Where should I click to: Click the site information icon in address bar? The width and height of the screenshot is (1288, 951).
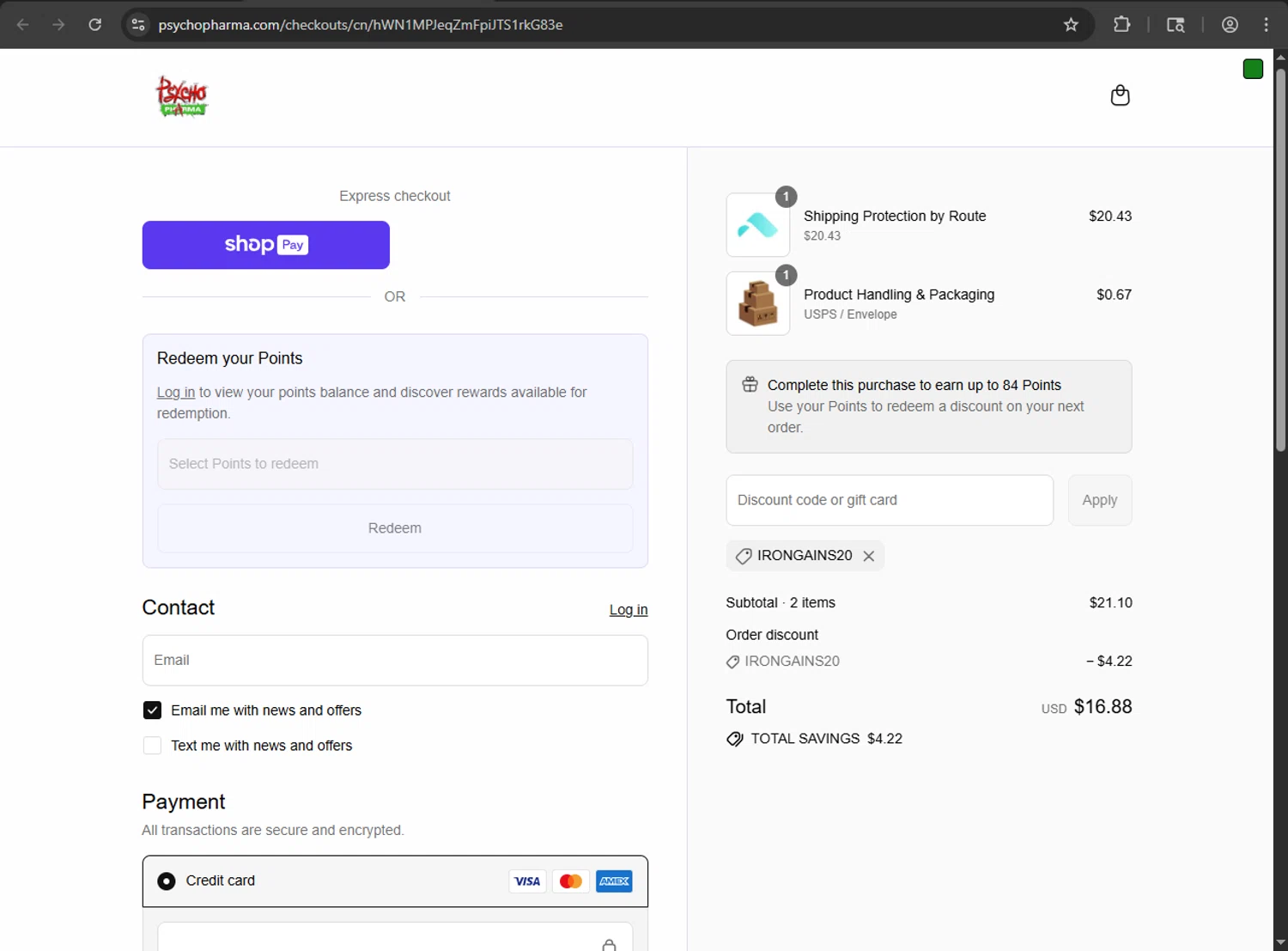pyautogui.click(x=138, y=25)
